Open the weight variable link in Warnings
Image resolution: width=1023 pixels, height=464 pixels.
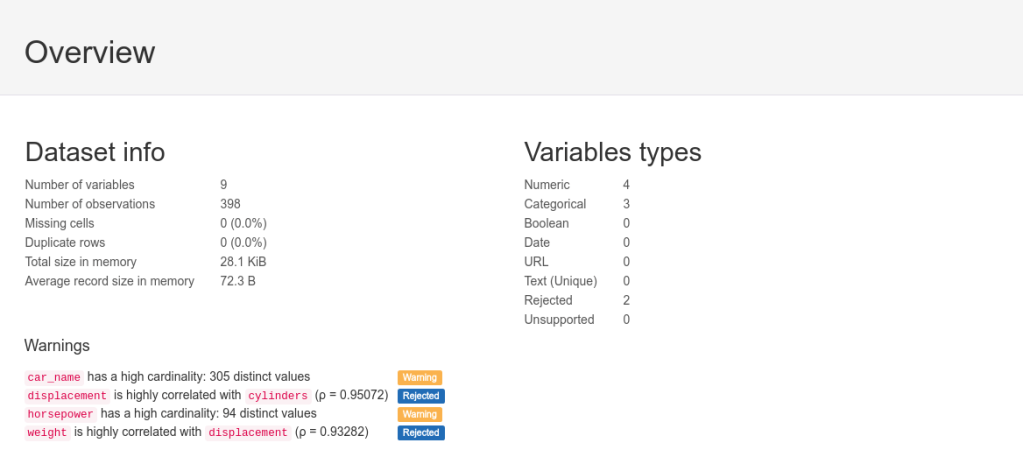pyautogui.click(x=48, y=432)
